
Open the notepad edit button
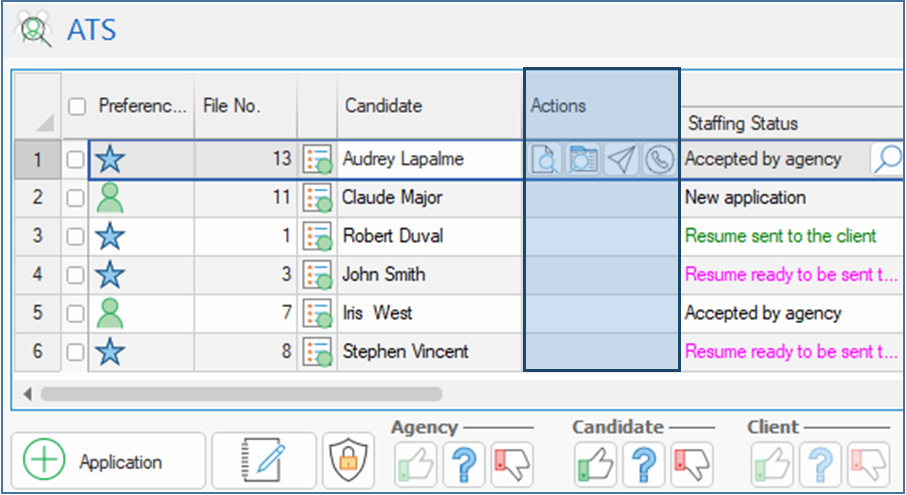click(x=264, y=461)
